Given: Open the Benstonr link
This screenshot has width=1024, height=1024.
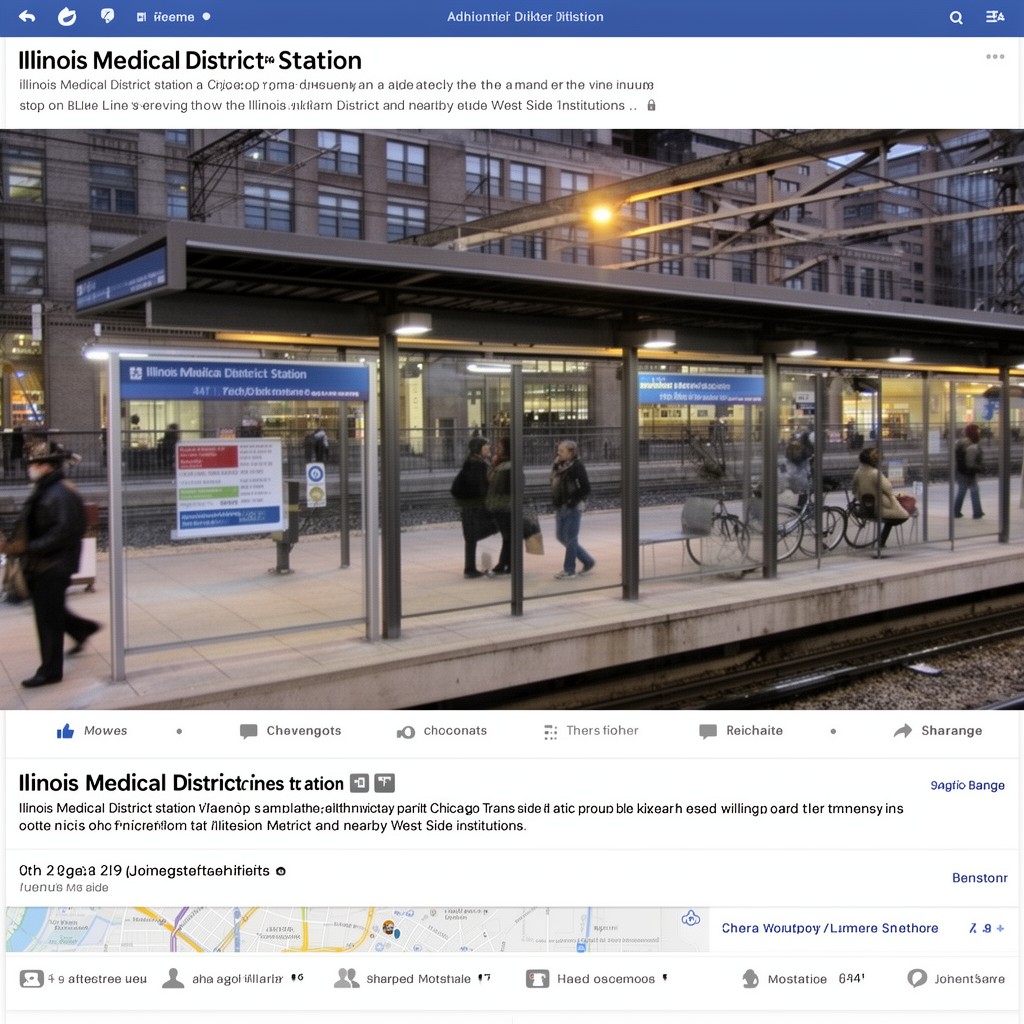Looking at the screenshot, I should point(980,878).
